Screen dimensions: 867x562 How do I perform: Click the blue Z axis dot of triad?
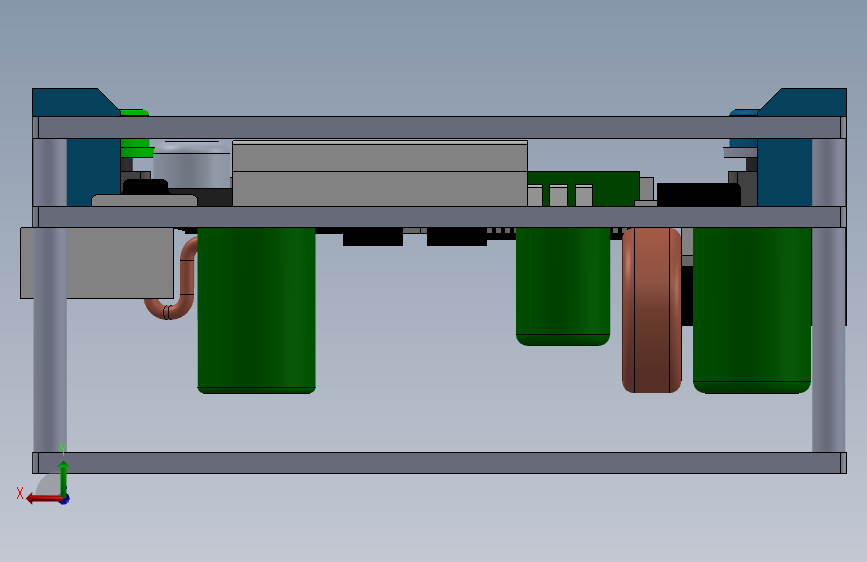point(65,499)
